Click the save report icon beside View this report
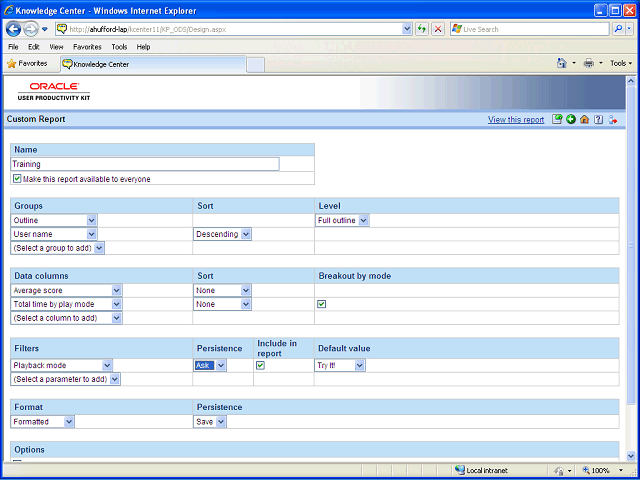Screen dimensions: 640x480 click(x=557, y=119)
